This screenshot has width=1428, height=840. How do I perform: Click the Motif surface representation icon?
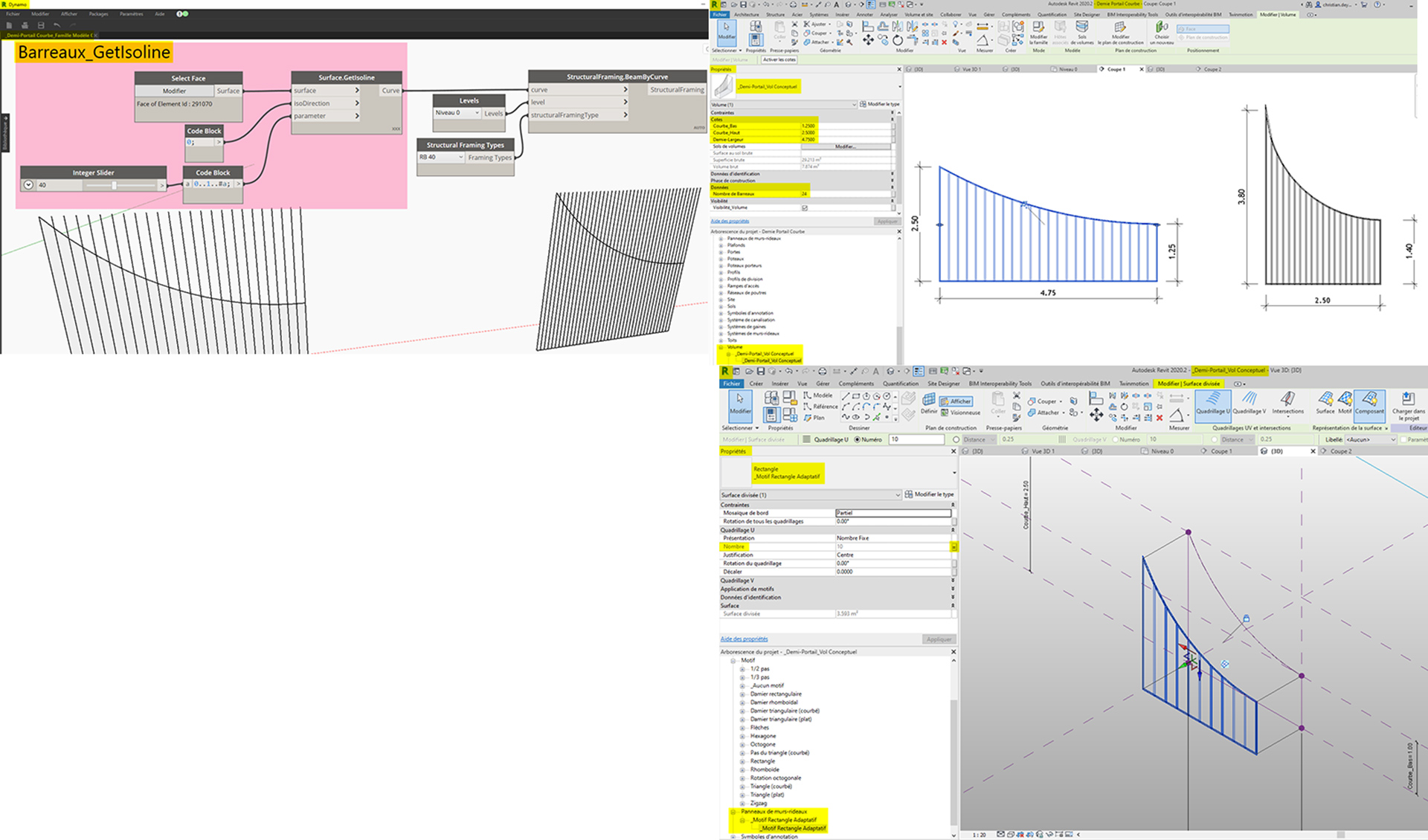pos(1345,402)
